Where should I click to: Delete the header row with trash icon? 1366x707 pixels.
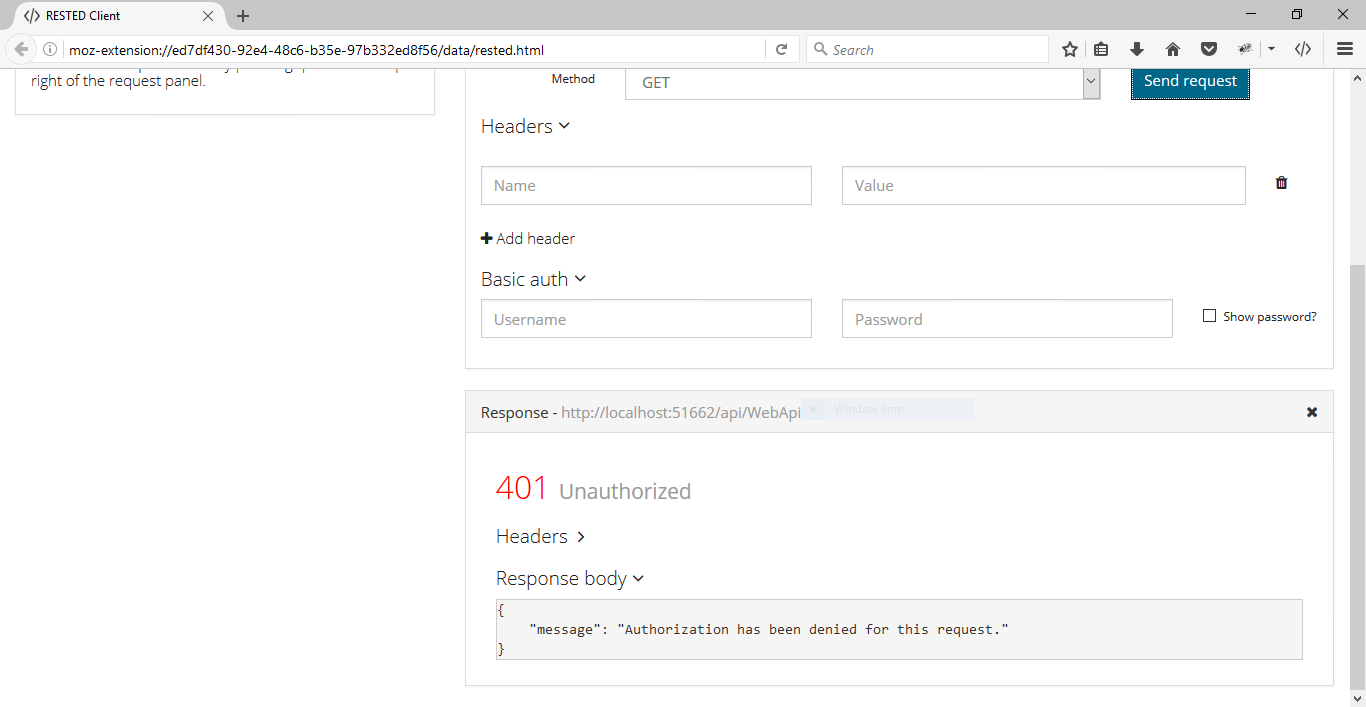(1281, 183)
